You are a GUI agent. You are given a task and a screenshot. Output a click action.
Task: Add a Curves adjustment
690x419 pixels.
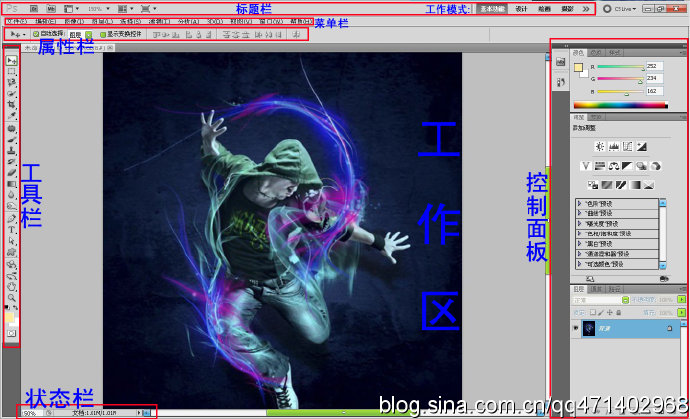click(628, 147)
